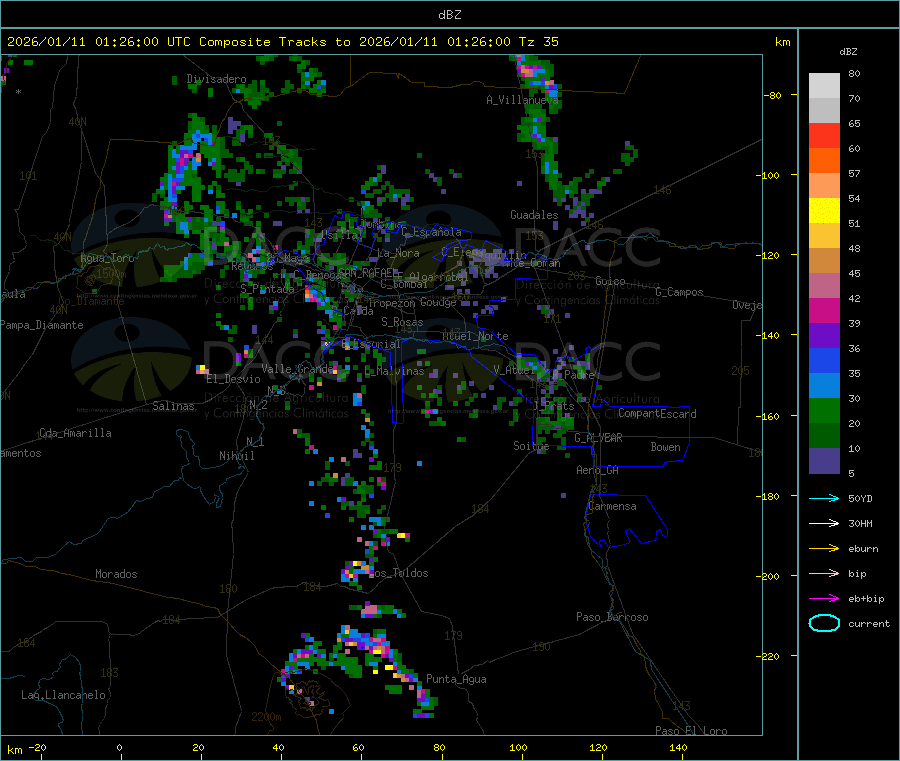Click the gold 51 dBZ color swatch
Screen dimensions: 900x761
pyautogui.click(x=824, y=236)
